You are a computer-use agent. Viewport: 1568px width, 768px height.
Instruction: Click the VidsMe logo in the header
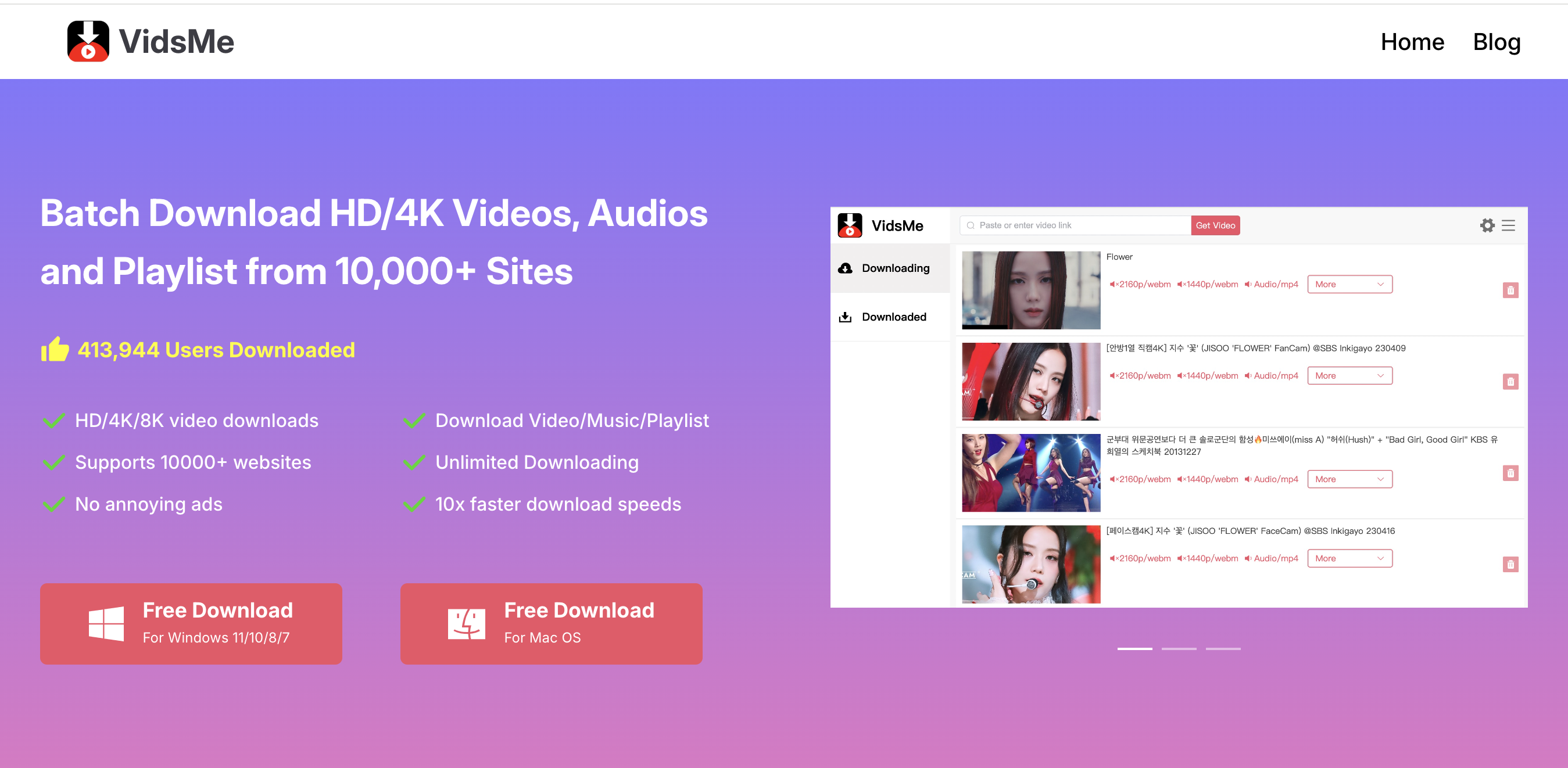point(150,41)
